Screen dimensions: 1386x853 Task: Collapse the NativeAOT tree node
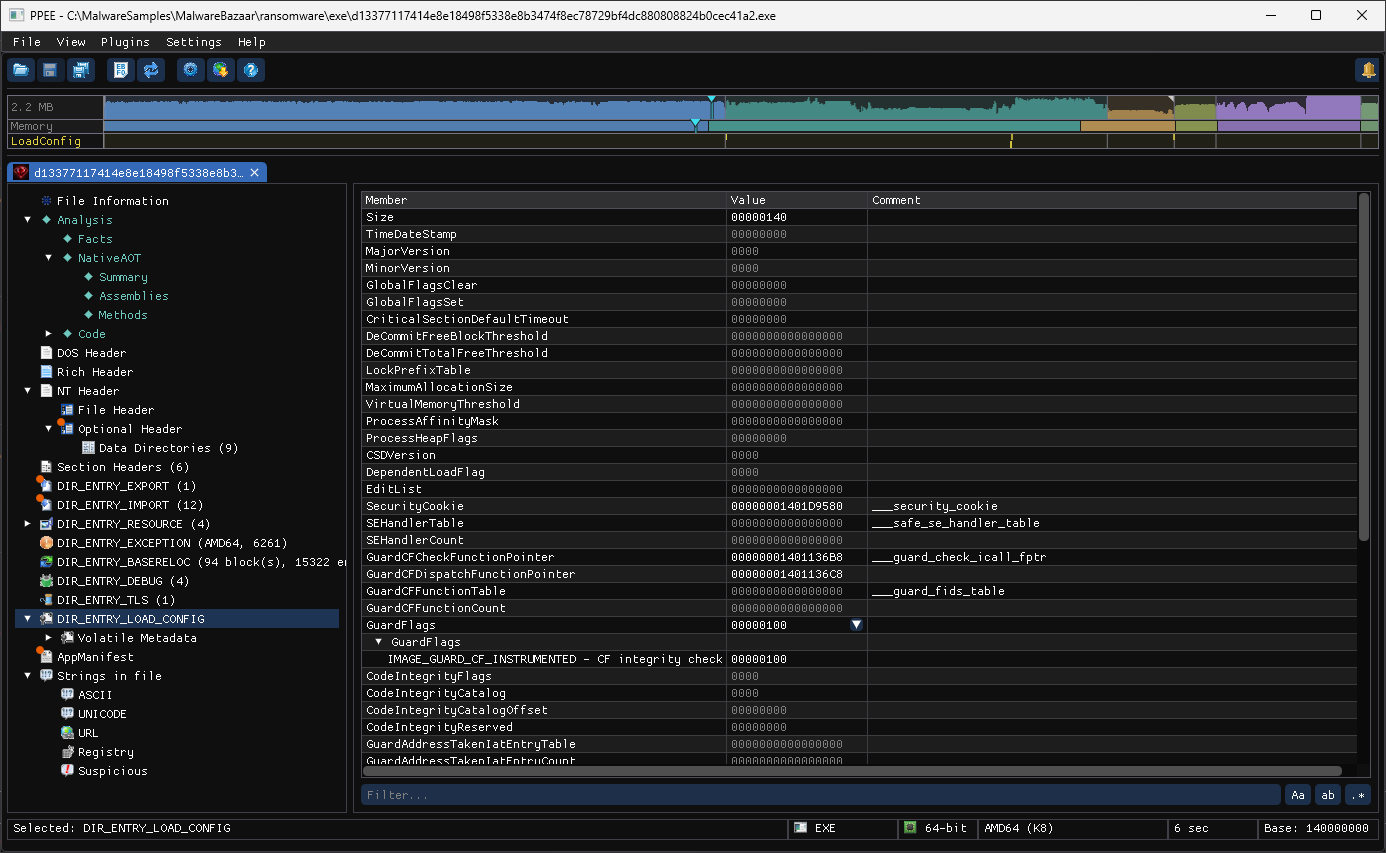coord(49,258)
